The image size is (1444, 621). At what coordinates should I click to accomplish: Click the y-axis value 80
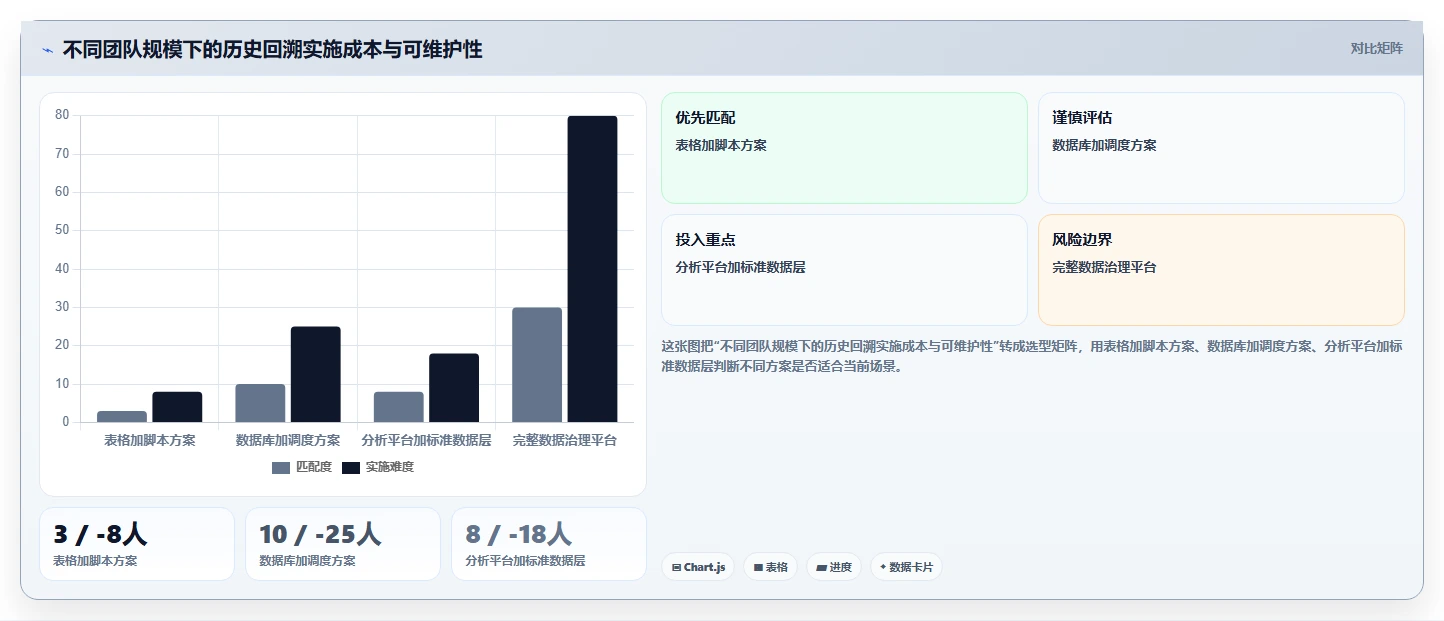click(62, 115)
